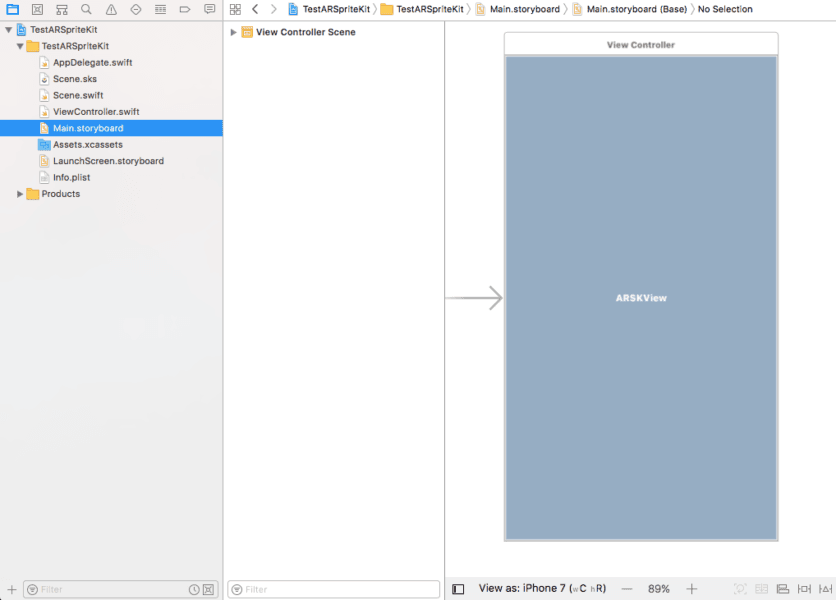Expand the Products folder
The height and width of the screenshot is (600, 836).
[20, 194]
